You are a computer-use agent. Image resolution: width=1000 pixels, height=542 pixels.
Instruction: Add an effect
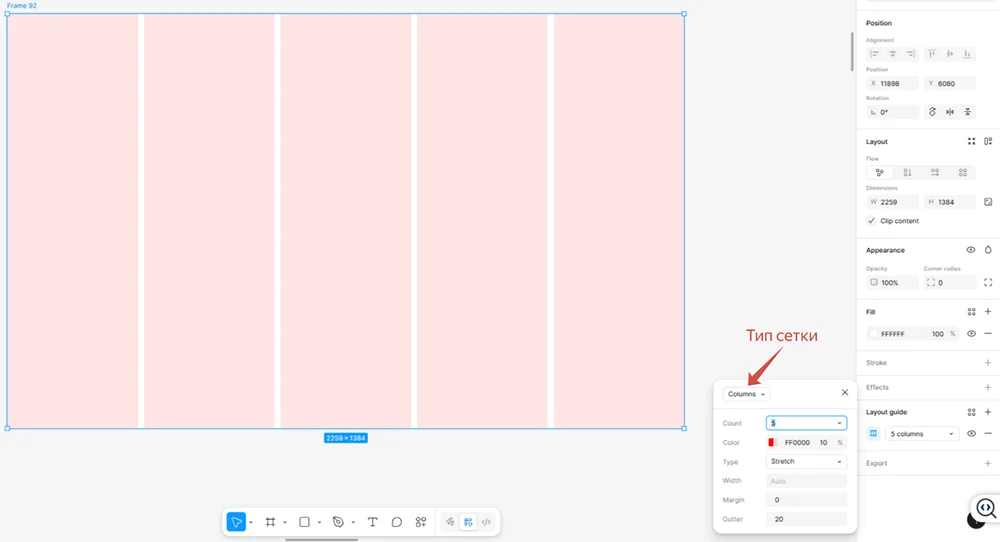coord(988,387)
